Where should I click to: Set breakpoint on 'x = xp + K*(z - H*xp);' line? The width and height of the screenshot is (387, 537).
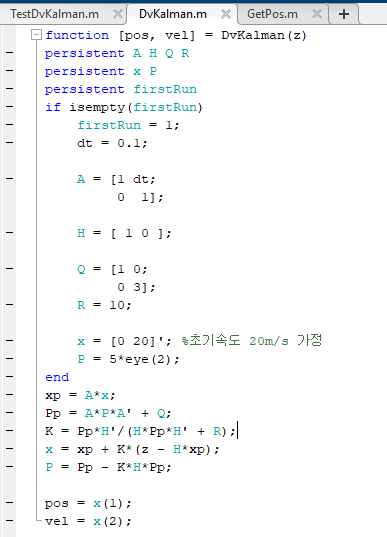[10, 449]
